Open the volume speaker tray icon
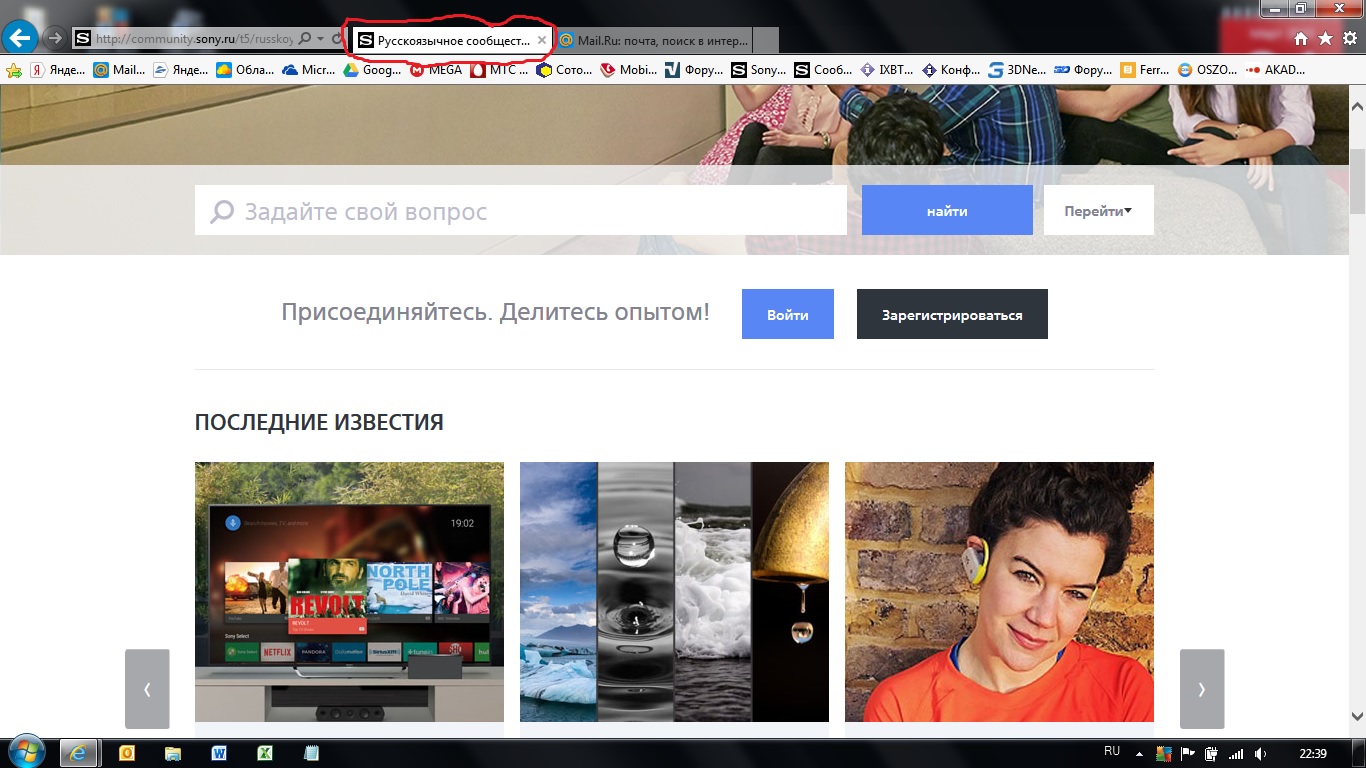This screenshot has width=1366, height=768. pyautogui.click(x=1261, y=753)
